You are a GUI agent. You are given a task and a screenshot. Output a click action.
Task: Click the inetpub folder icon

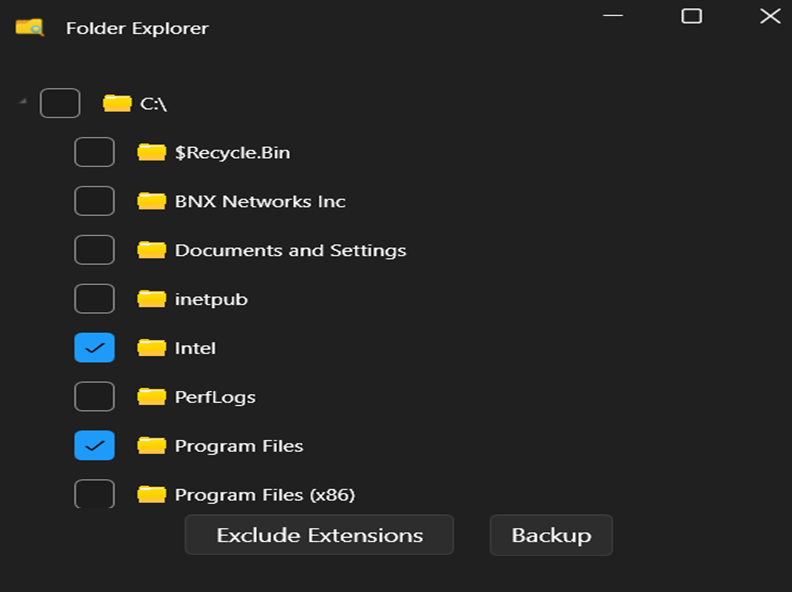click(x=151, y=299)
